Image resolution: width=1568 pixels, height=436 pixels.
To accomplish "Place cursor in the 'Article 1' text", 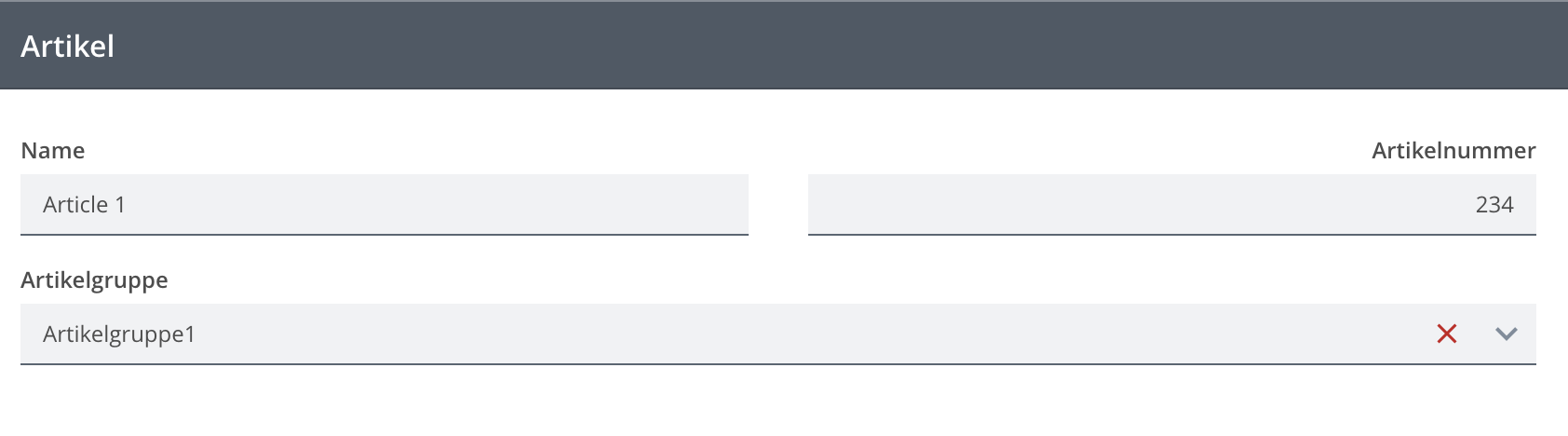I will tap(84, 205).
